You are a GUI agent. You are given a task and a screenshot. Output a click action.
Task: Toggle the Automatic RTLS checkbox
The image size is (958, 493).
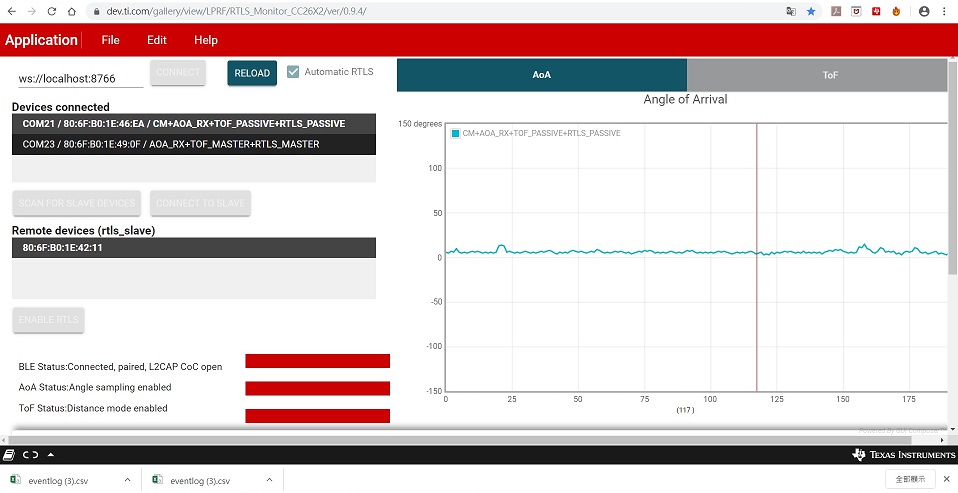(293, 71)
